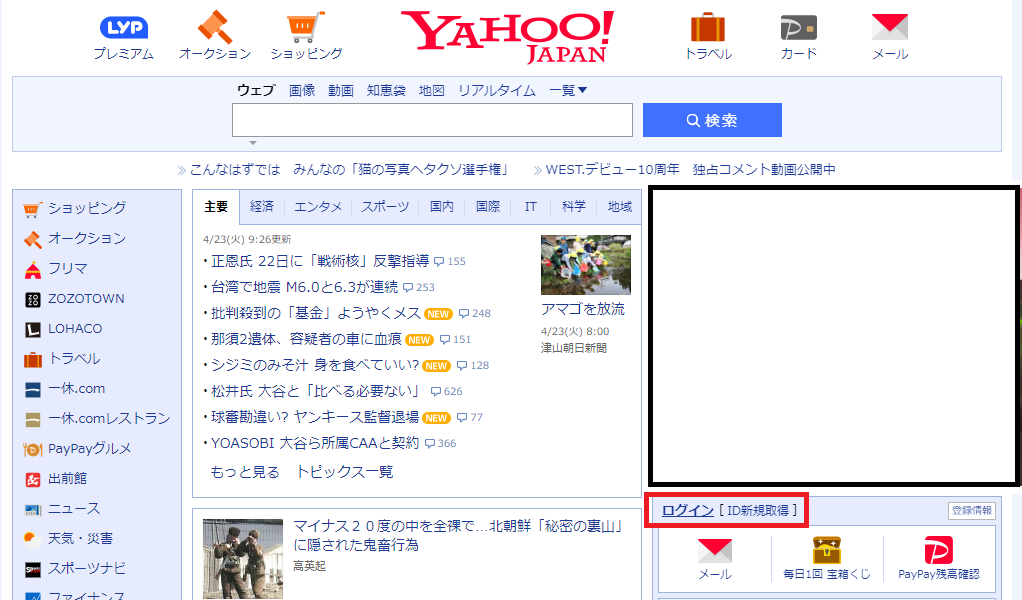The image size is (1022, 600).
Task: Click the PayPayグルメ icon
Action: click(x=33, y=450)
